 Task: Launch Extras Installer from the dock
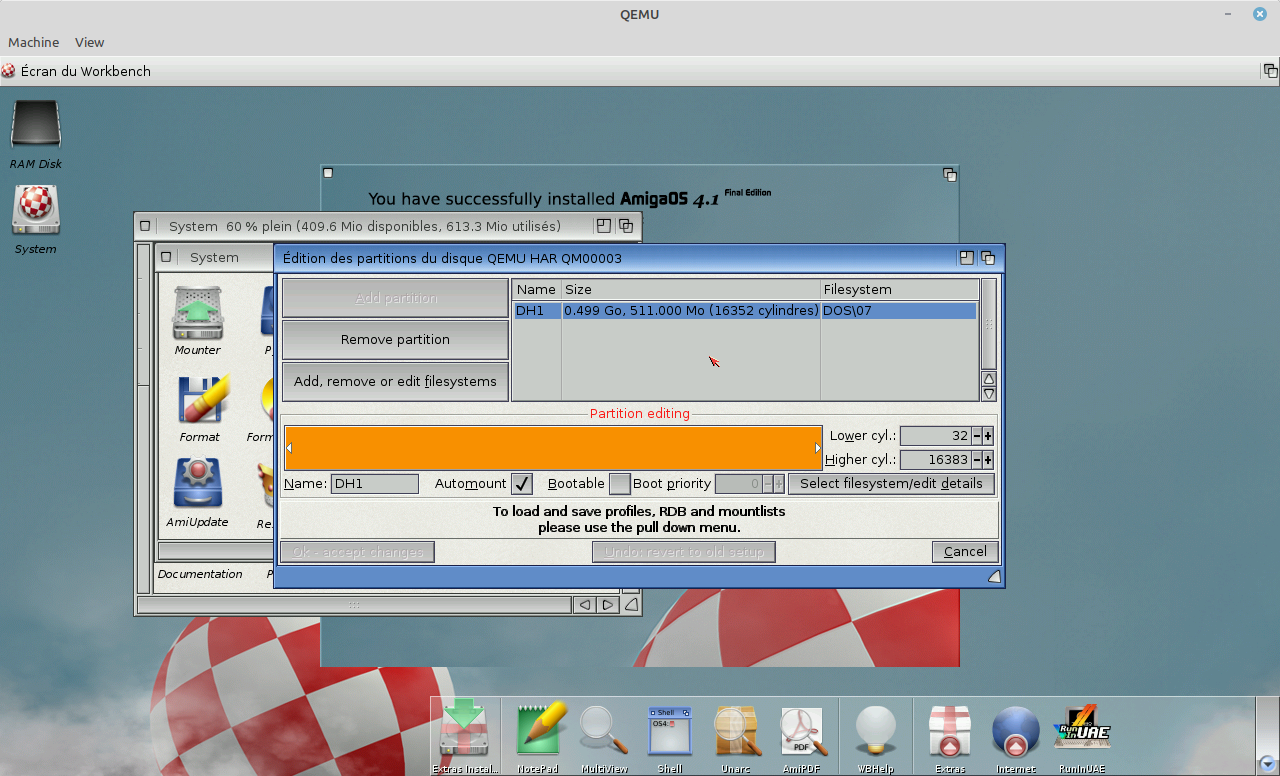465,731
